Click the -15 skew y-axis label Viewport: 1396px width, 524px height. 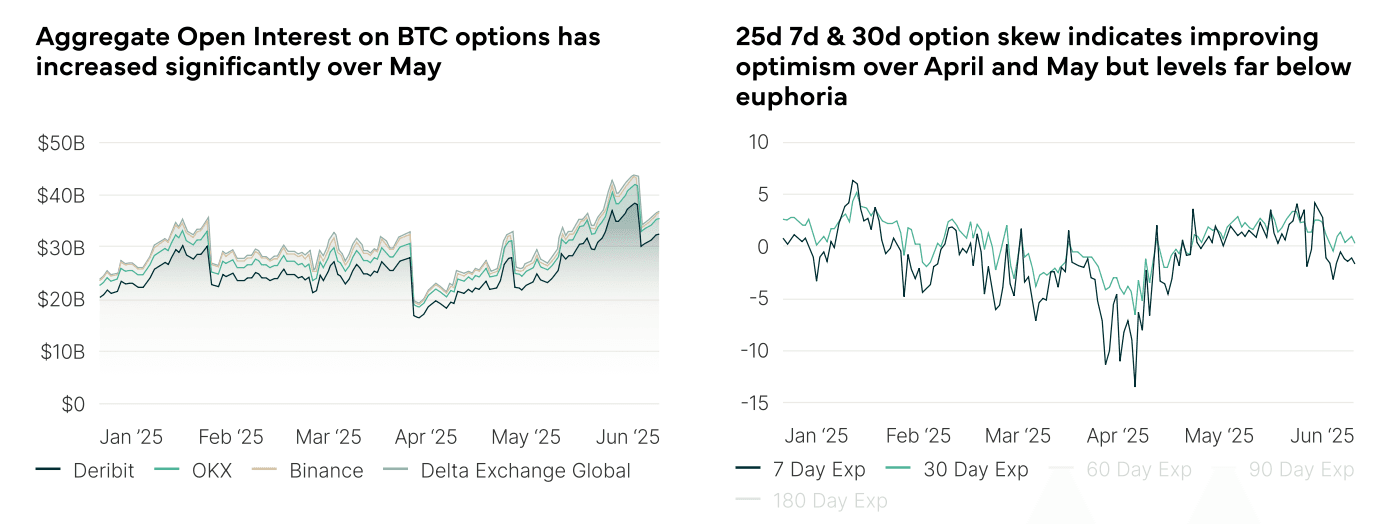(x=754, y=403)
